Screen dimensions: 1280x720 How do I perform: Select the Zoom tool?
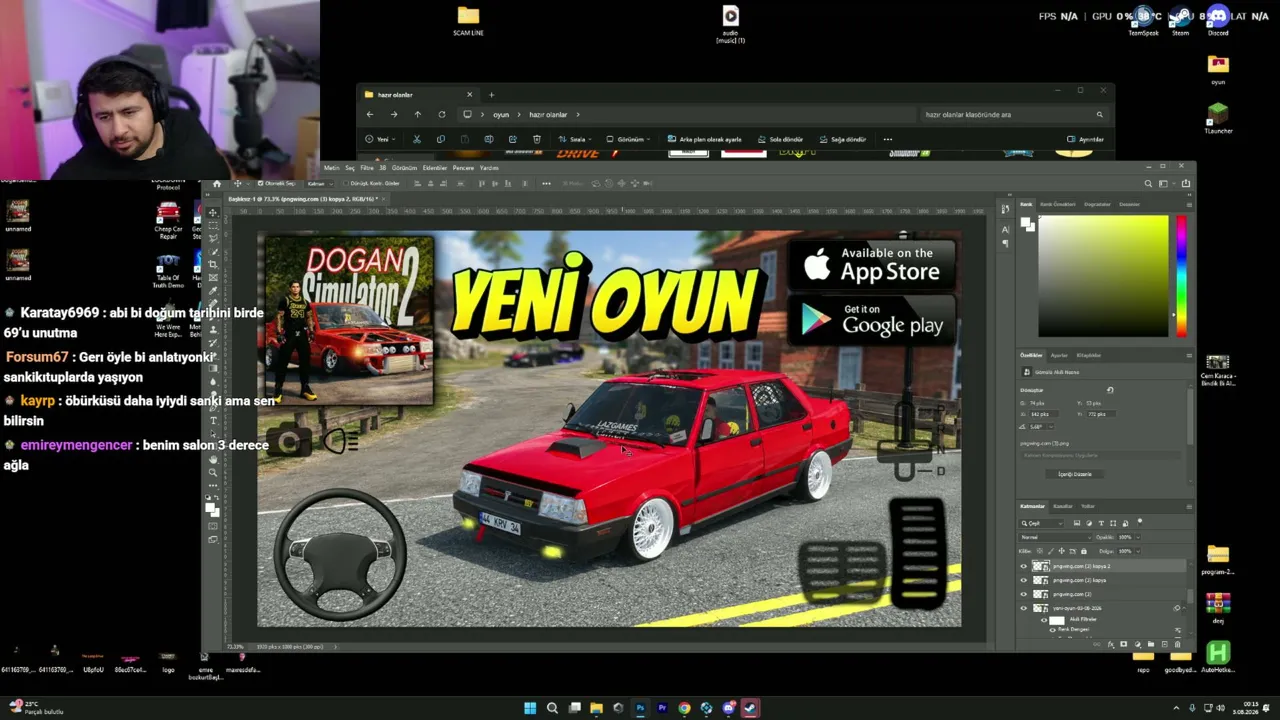tap(213, 473)
